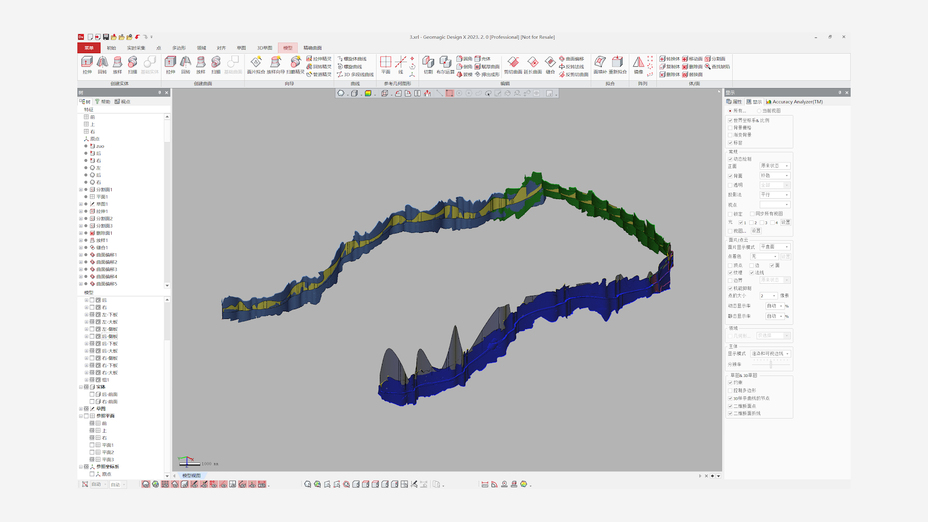The height and width of the screenshot is (522, 928).
Task: Open the 视点 dropdown in display panel
Action: (775, 204)
